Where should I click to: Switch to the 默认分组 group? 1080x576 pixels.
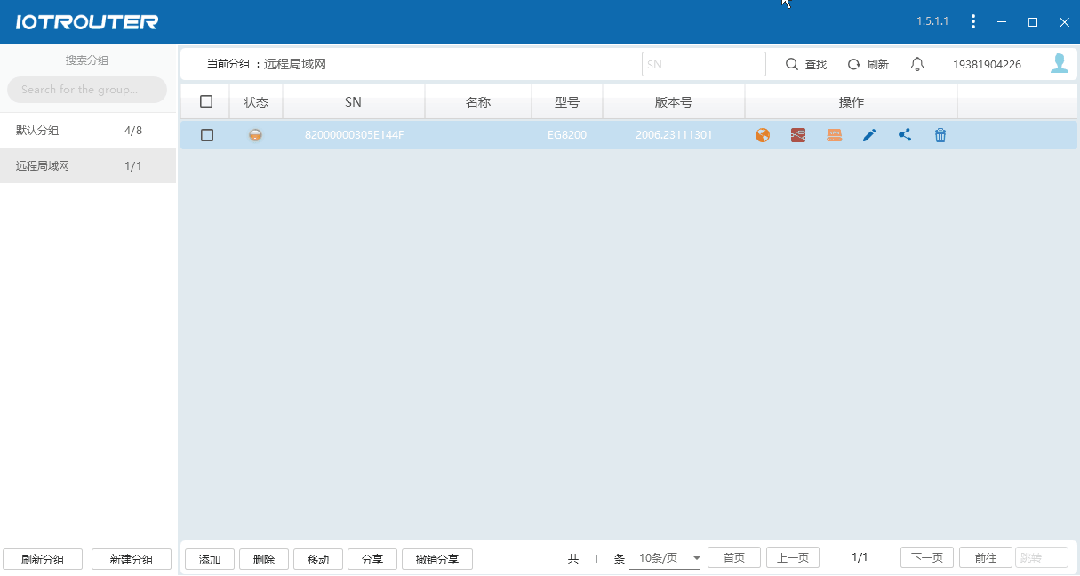pos(88,129)
